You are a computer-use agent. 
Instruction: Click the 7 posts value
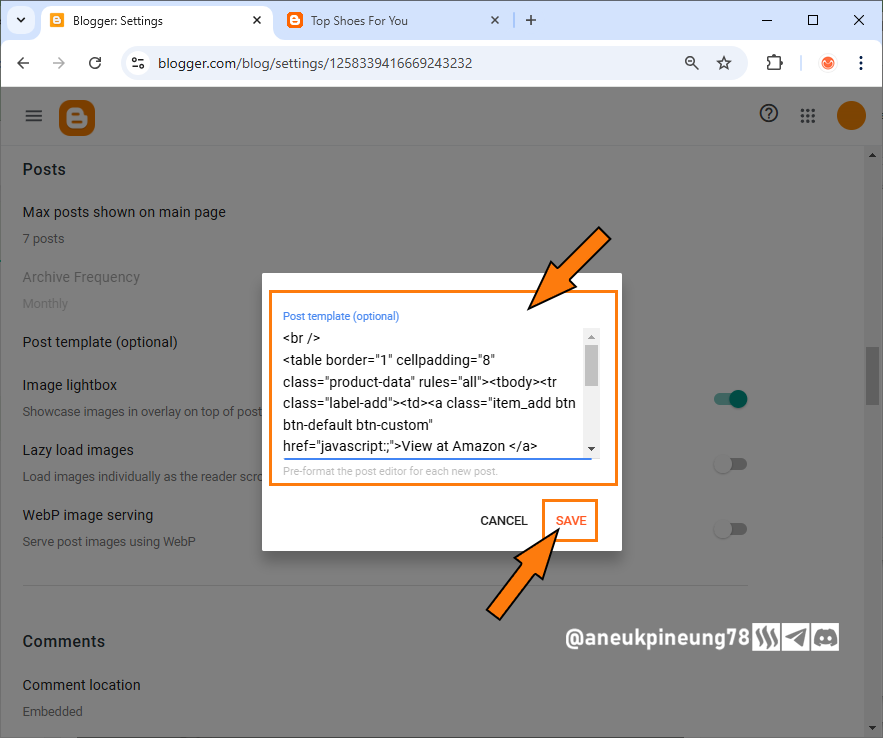[43, 239]
